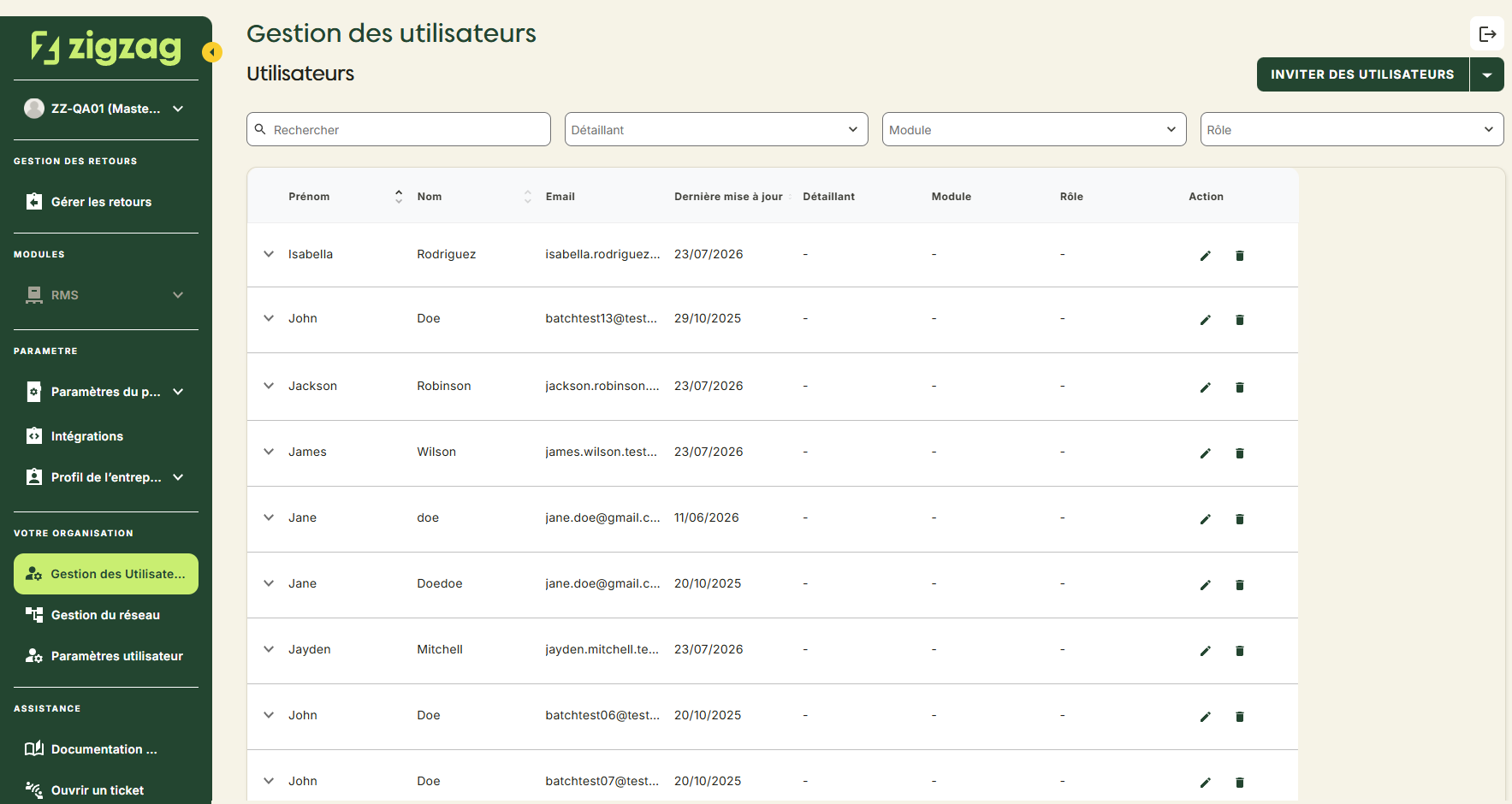Edit Jackson Robinson with the pencil icon
1512x804 pixels.
click(1205, 387)
